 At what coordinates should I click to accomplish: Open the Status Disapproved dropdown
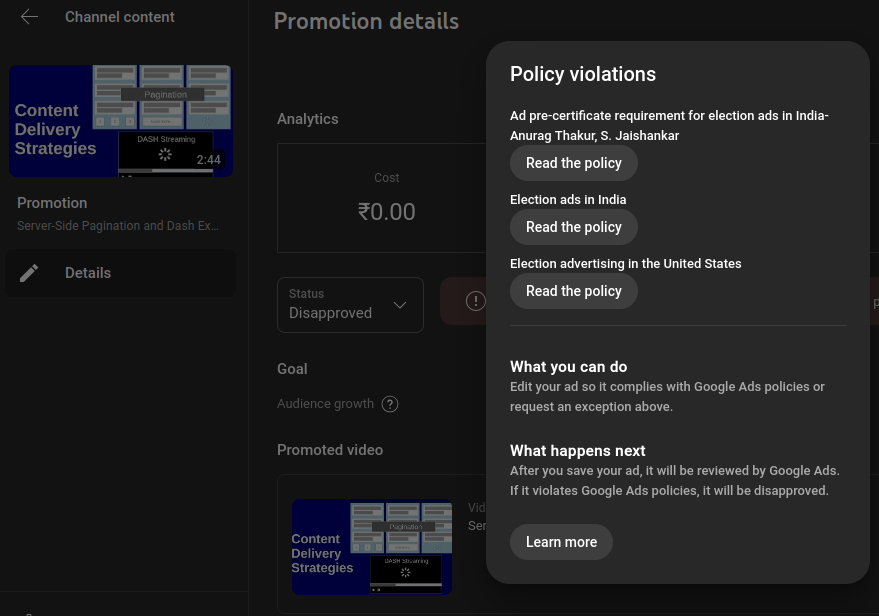[x=350, y=305]
